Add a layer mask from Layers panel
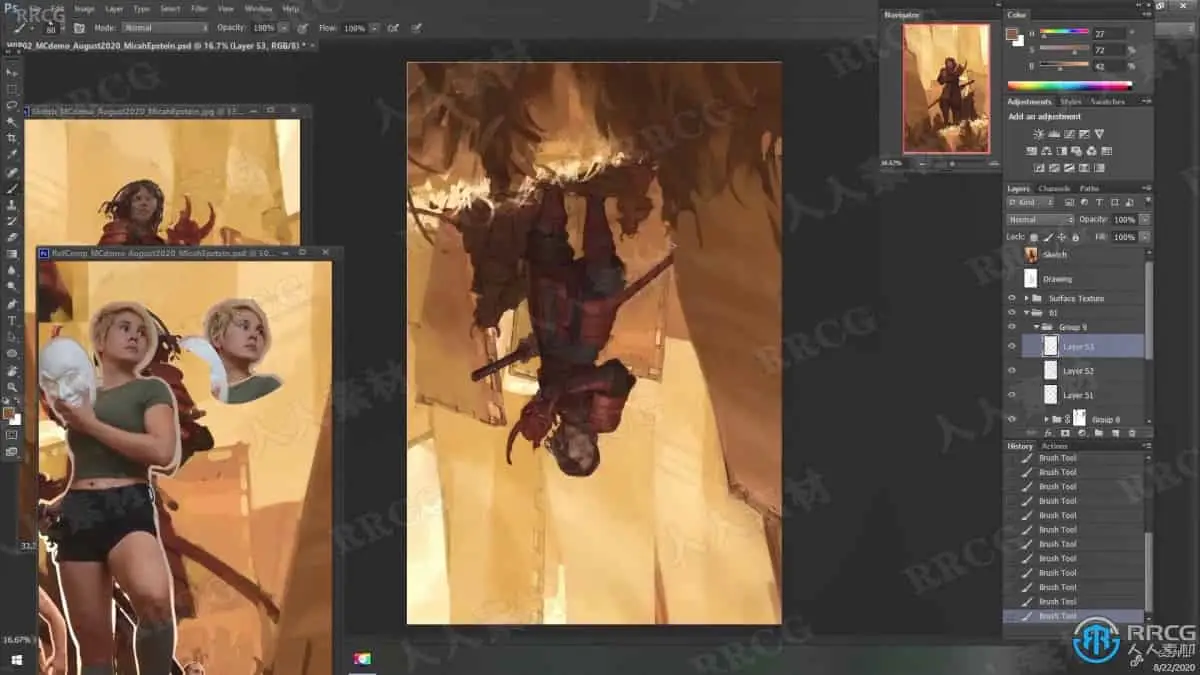This screenshot has height=675, width=1200. (x=1064, y=433)
